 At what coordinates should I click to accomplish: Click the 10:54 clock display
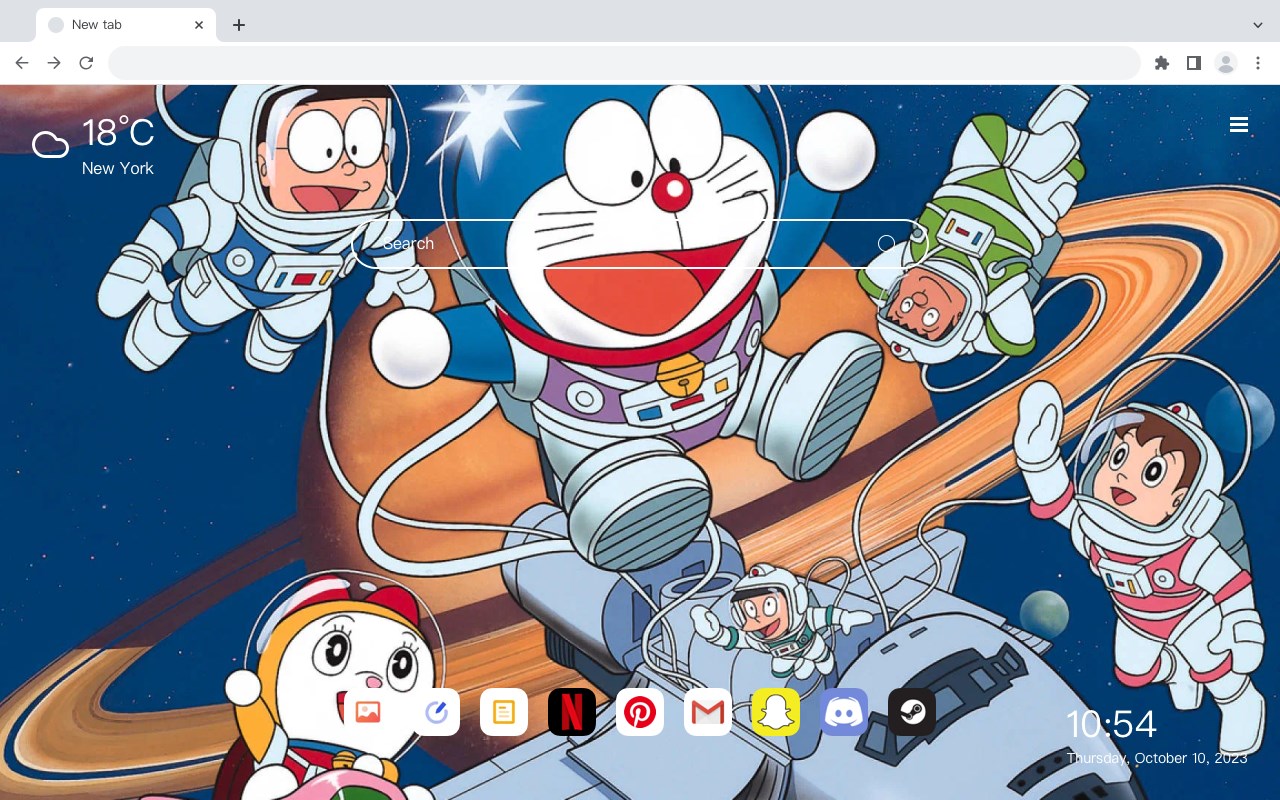click(x=1111, y=724)
